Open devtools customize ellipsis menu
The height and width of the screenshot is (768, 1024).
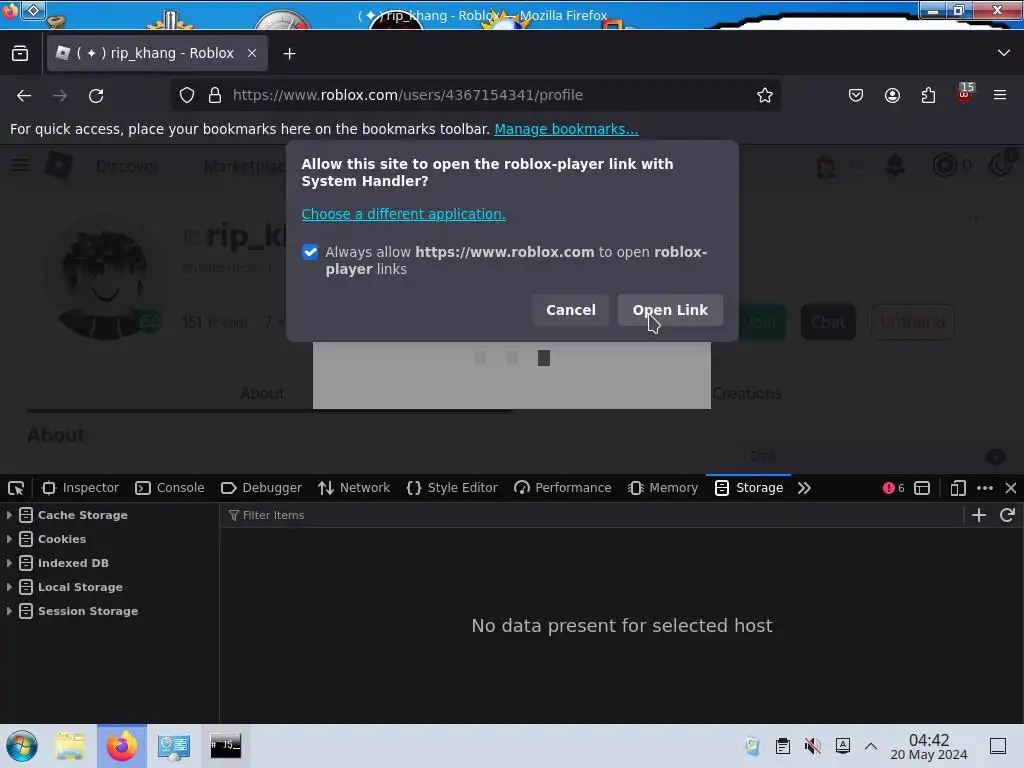click(x=985, y=488)
